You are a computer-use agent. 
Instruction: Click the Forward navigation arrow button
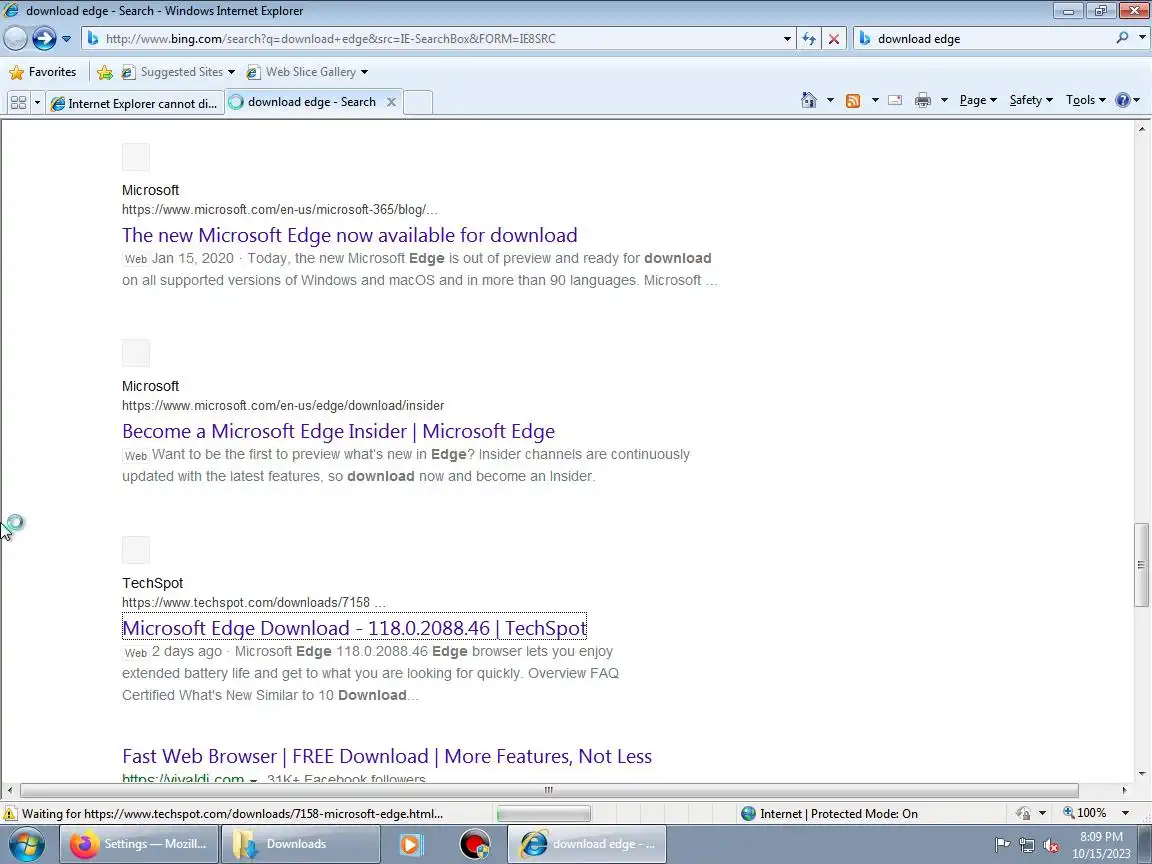click(x=44, y=38)
